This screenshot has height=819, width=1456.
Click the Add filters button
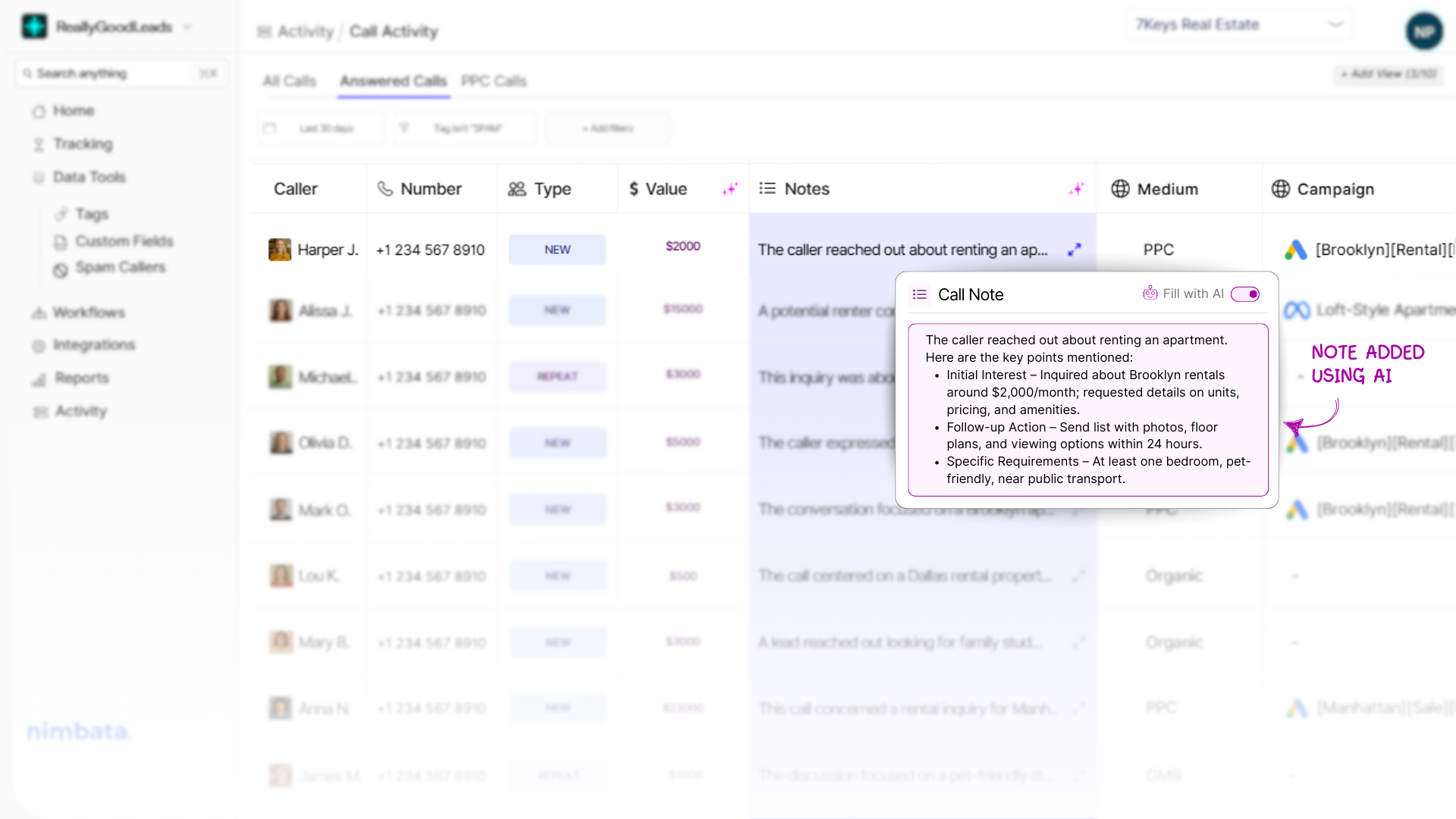point(607,128)
